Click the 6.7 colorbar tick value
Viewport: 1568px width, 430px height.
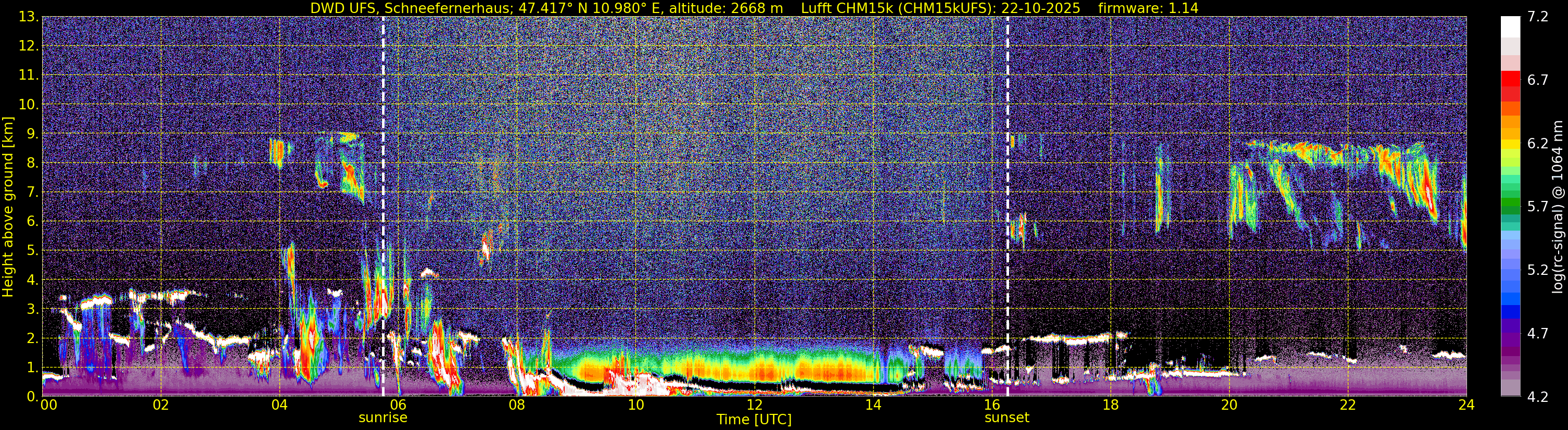pos(1538,80)
